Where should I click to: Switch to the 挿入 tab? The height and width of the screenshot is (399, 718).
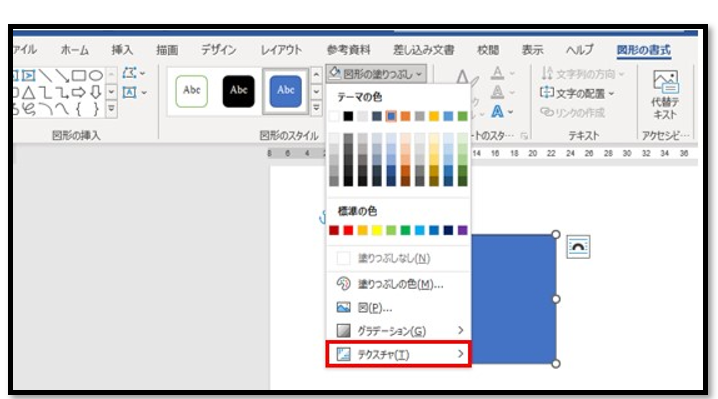[122, 49]
